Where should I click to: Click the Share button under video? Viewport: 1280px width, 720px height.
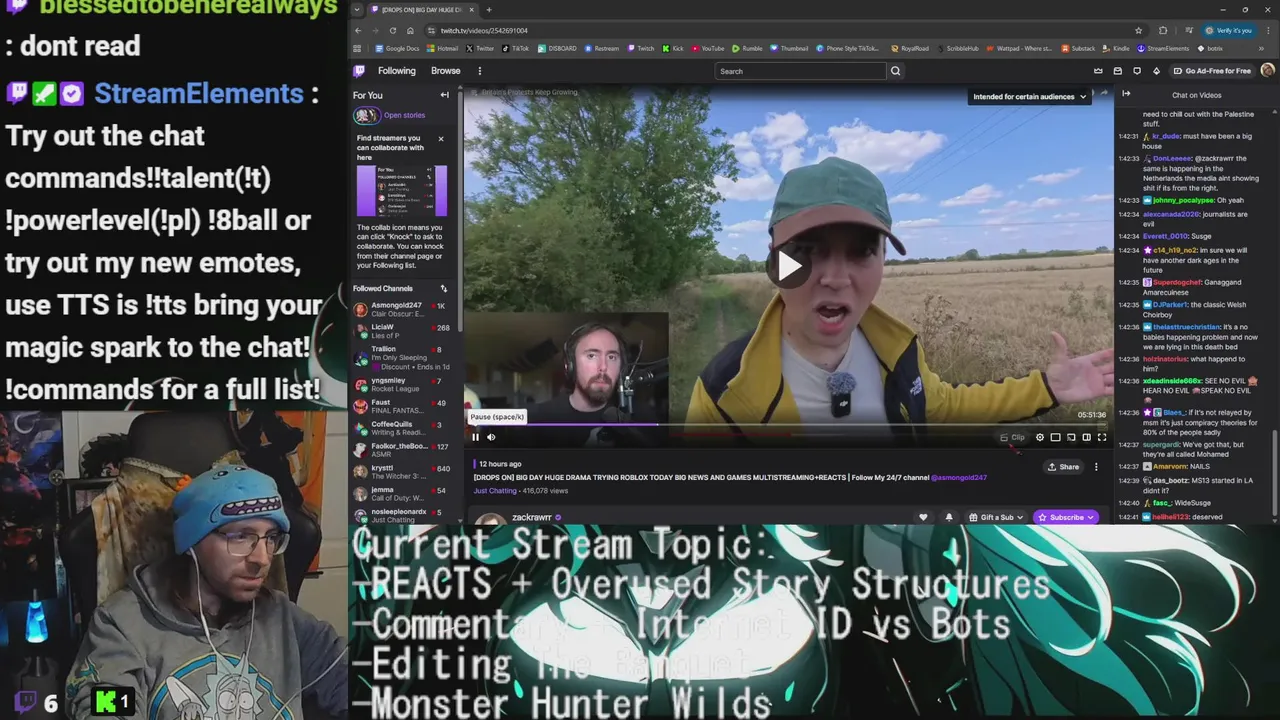[1063, 467]
